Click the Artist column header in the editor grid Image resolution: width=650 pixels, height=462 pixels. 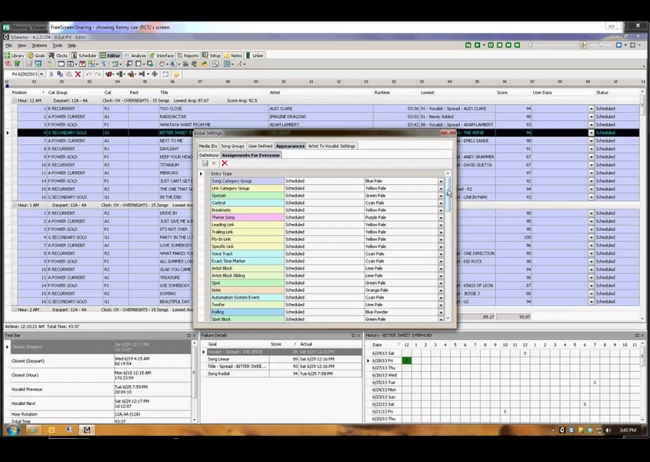[x=275, y=92]
